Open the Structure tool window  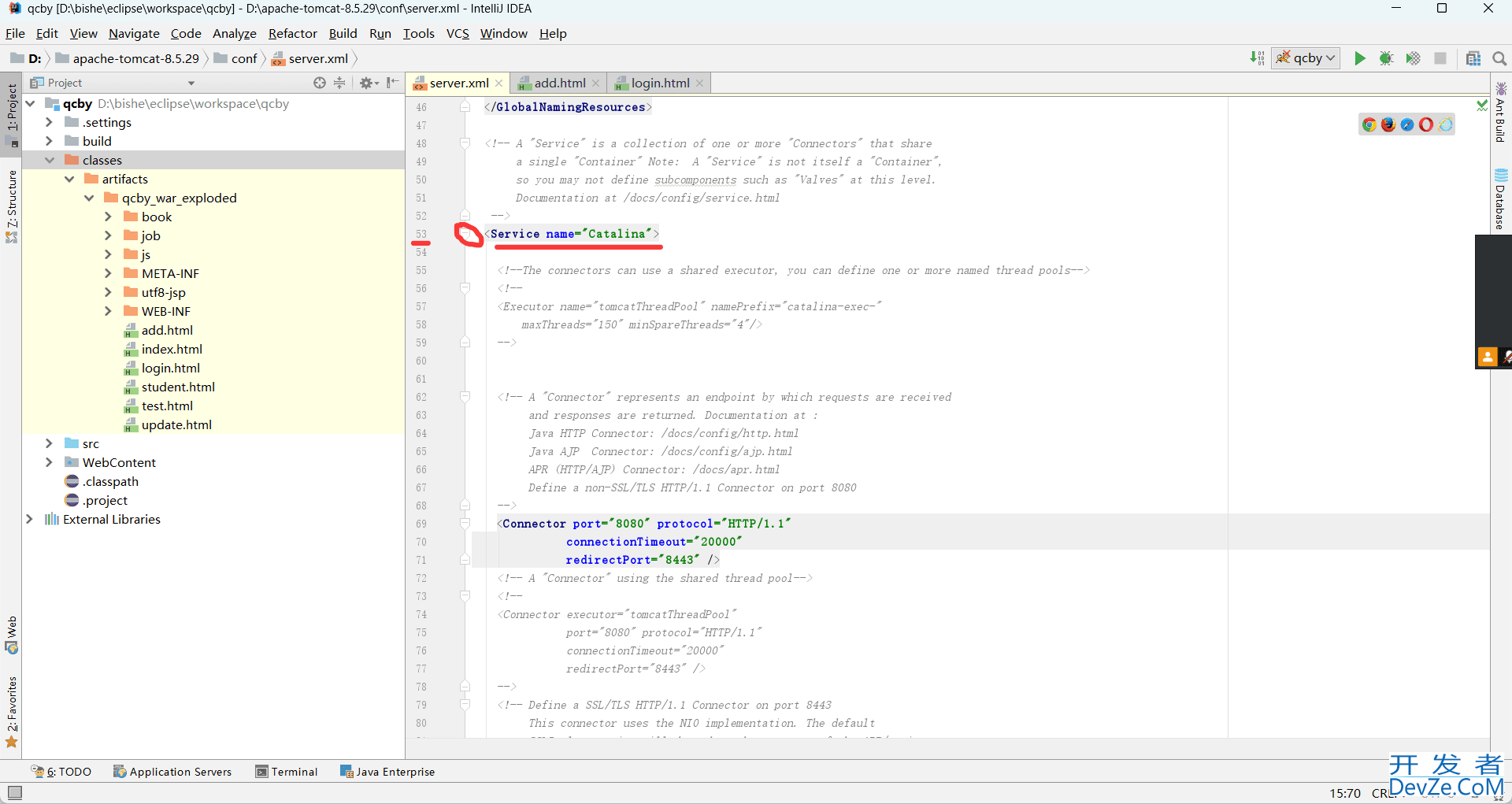[x=12, y=206]
